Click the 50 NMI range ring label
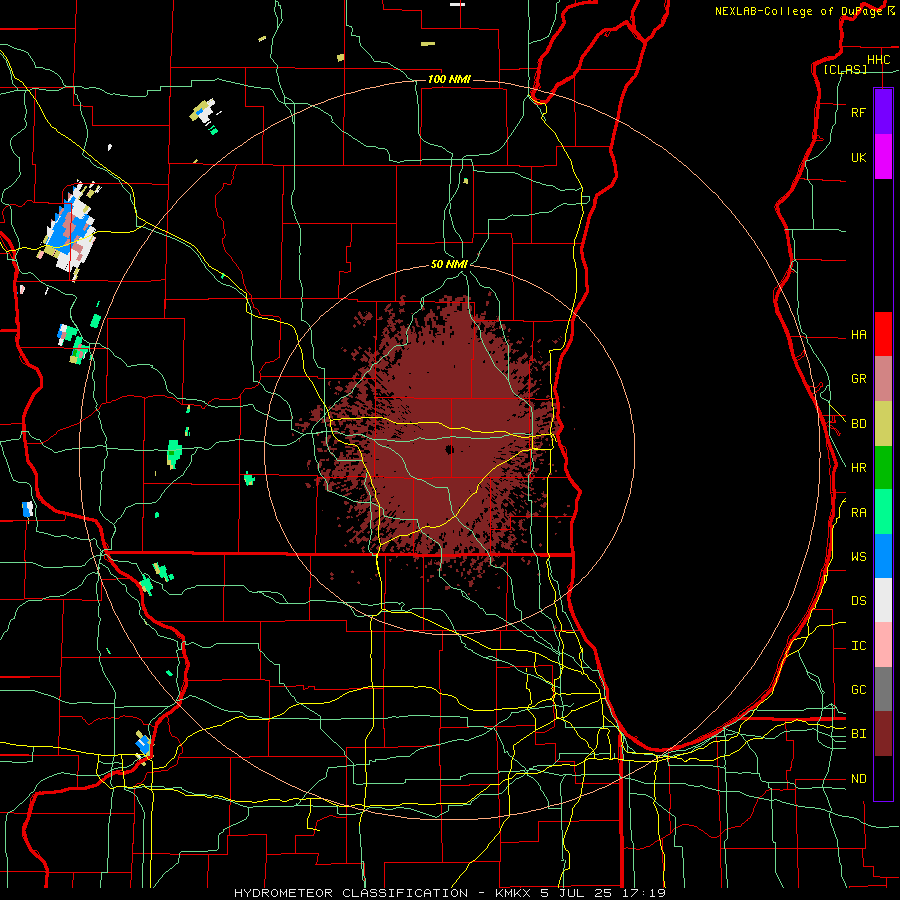The width and height of the screenshot is (900, 900). [x=449, y=264]
